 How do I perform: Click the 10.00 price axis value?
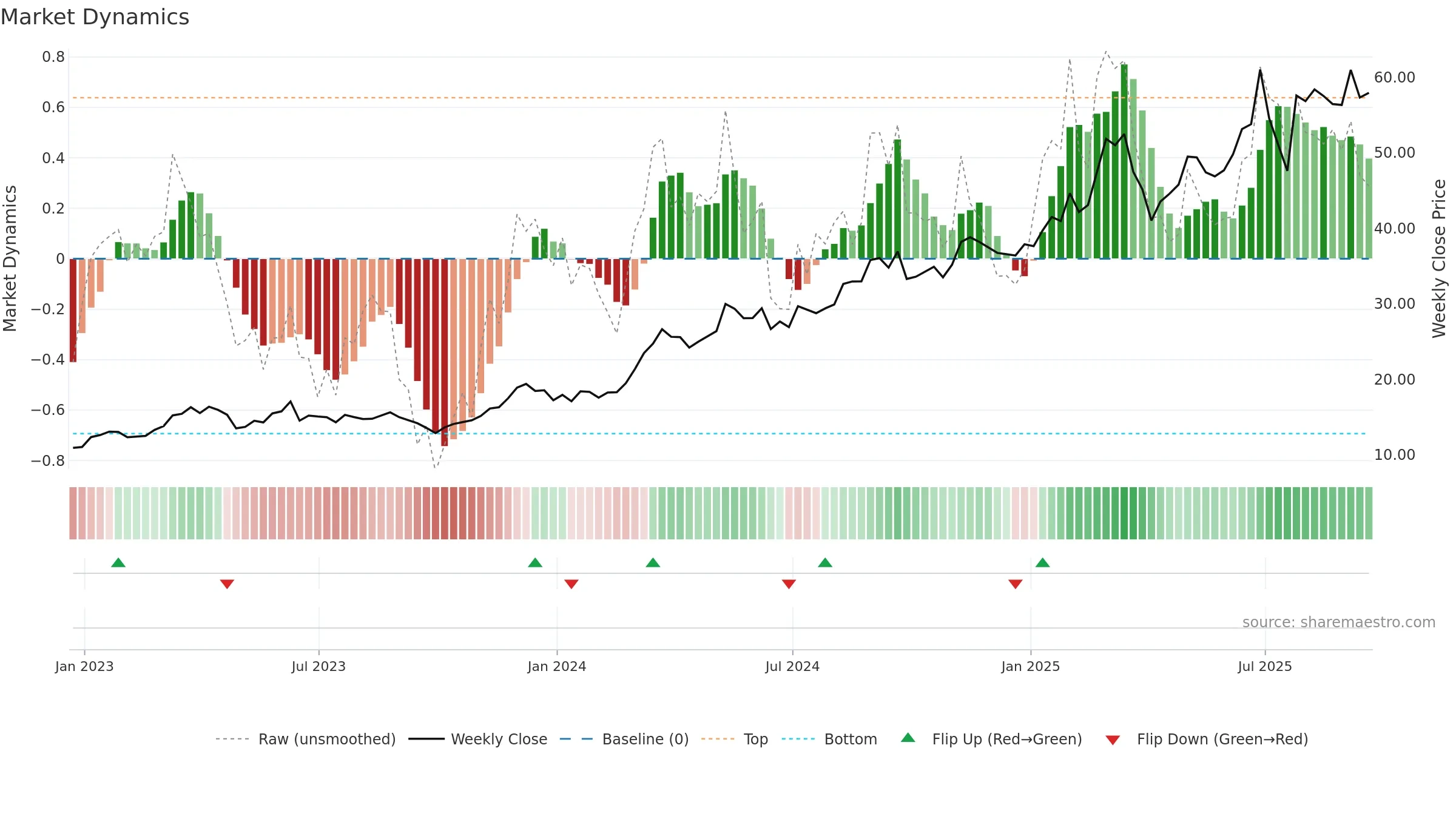coord(1394,455)
